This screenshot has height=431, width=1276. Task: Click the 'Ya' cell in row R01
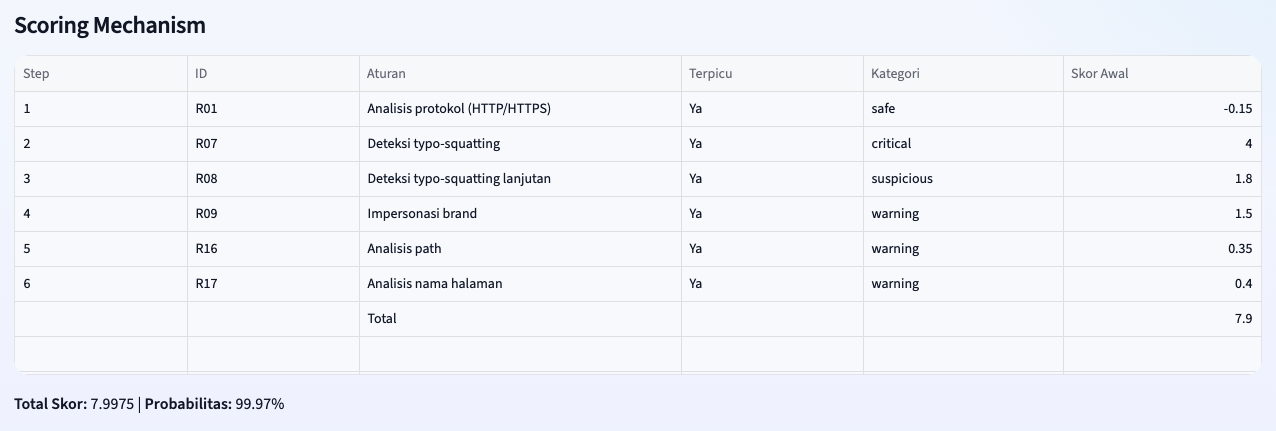(772, 109)
